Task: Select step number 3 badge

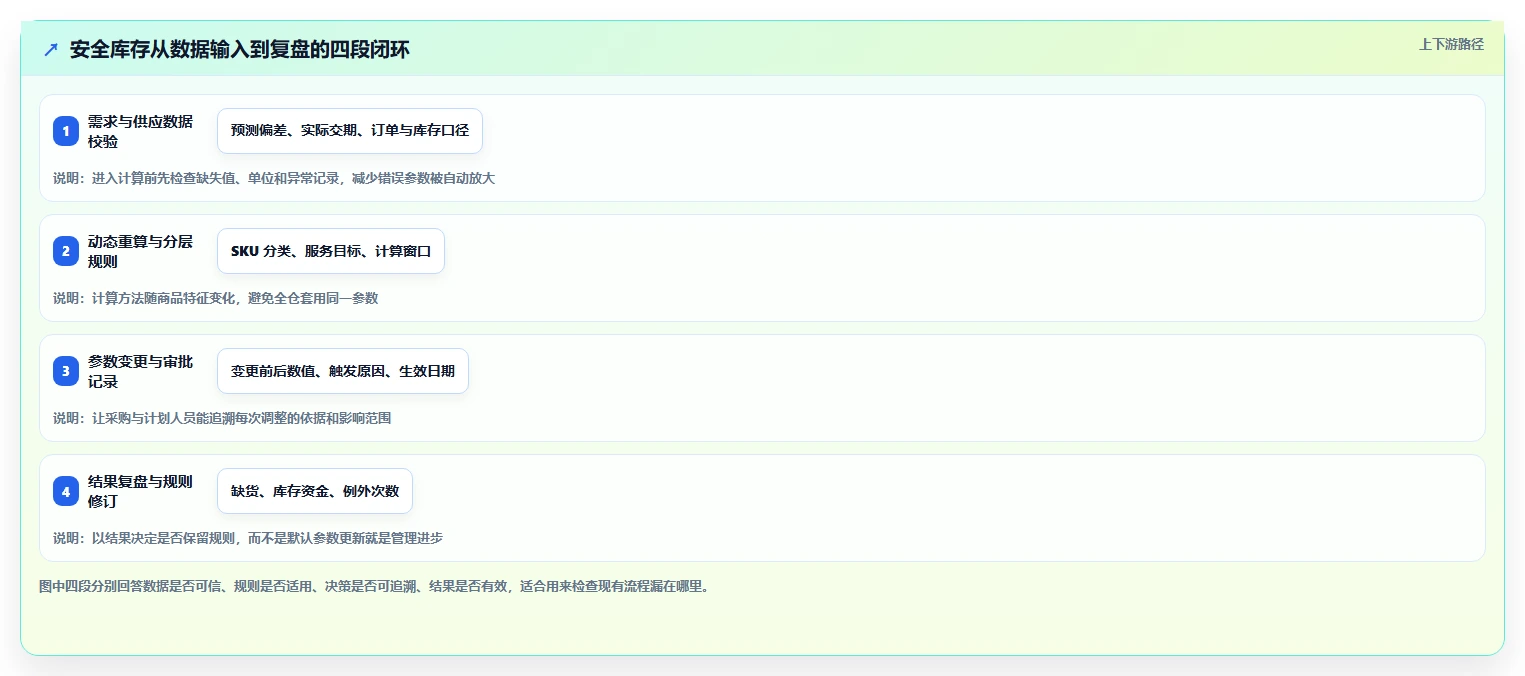Action: pyautogui.click(x=66, y=371)
